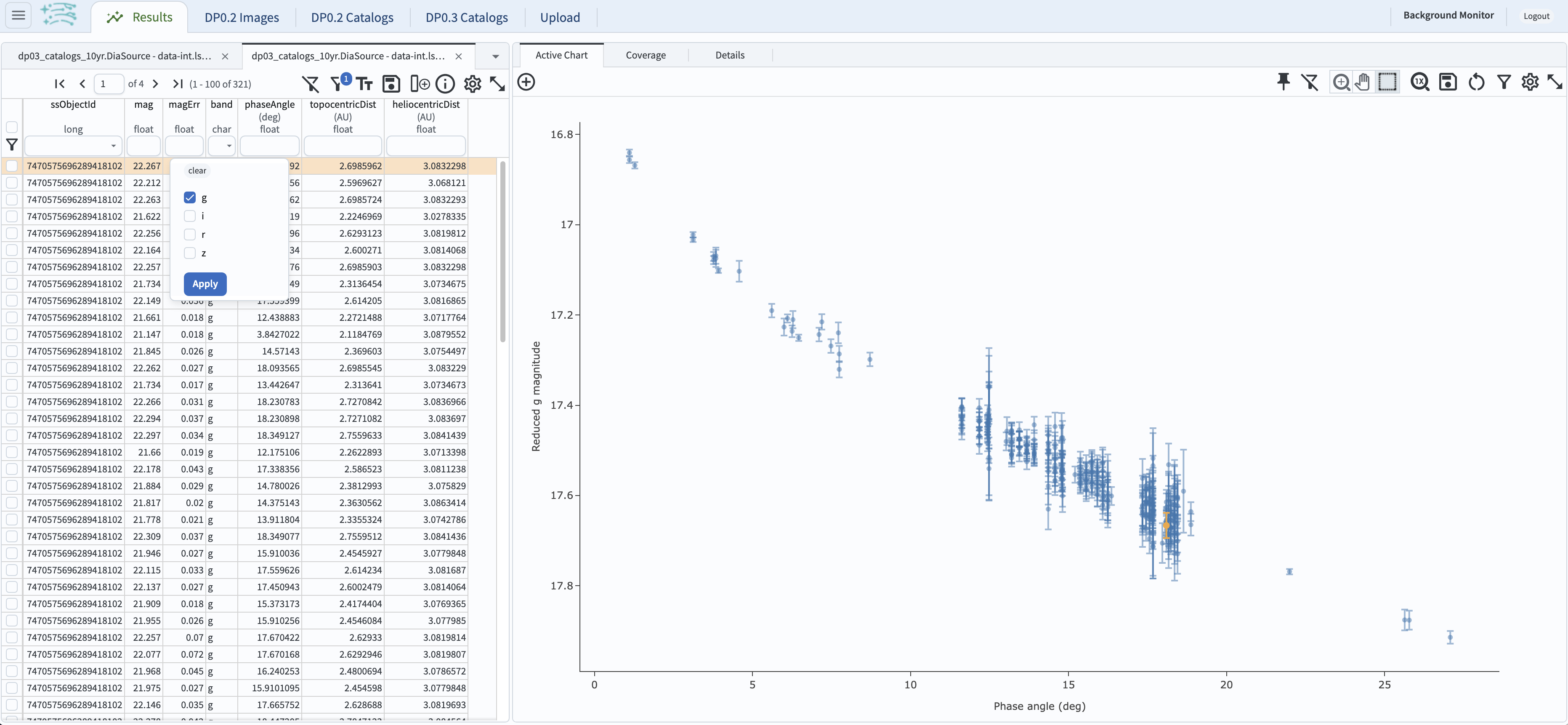Open the hamburger menu
The height and width of the screenshot is (725, 1568).
click(x=18, y=15)
